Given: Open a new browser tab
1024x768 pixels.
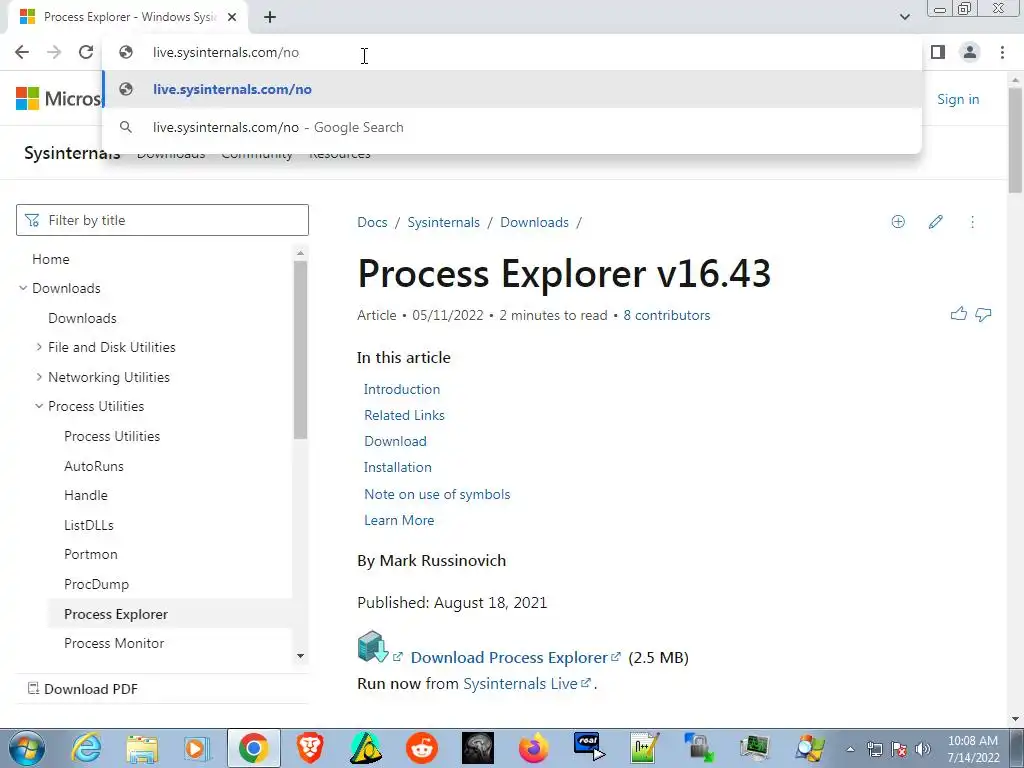Looking at the screenshot, I should click(270, 17).
